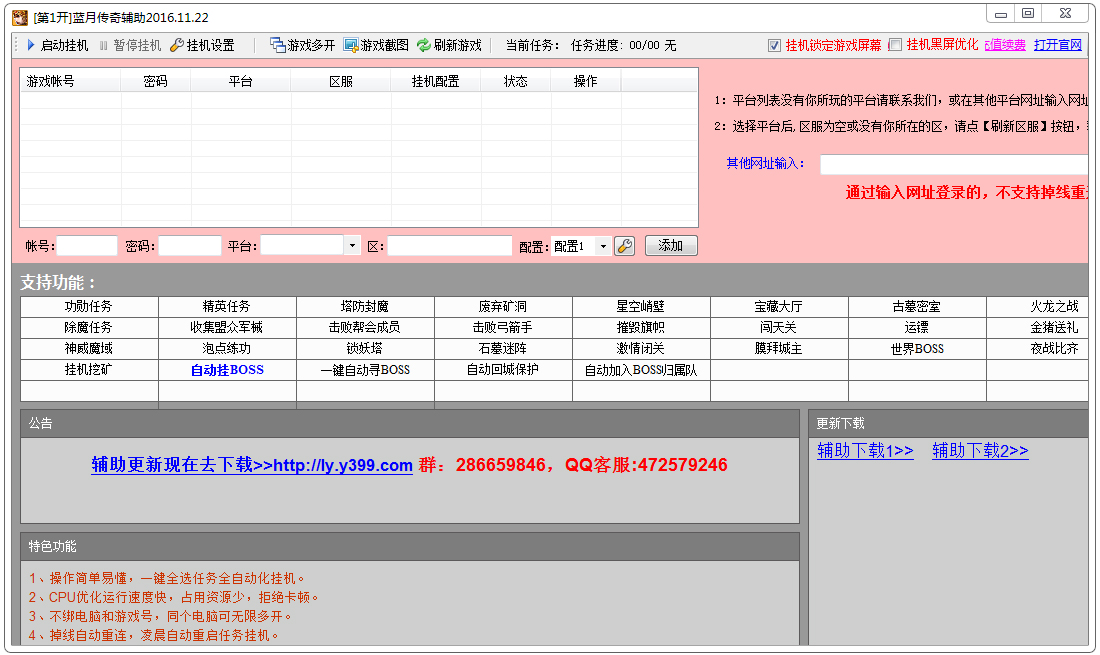Select the 击败弓箭手 cell
Screen dimensions: 1100x655
point(503,328)
